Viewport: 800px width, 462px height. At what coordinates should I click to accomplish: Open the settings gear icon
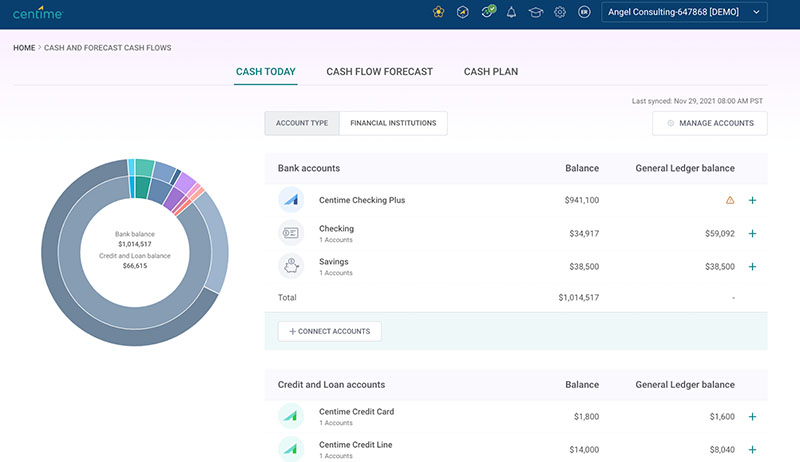pyautogui.click(x=560, y=12)
